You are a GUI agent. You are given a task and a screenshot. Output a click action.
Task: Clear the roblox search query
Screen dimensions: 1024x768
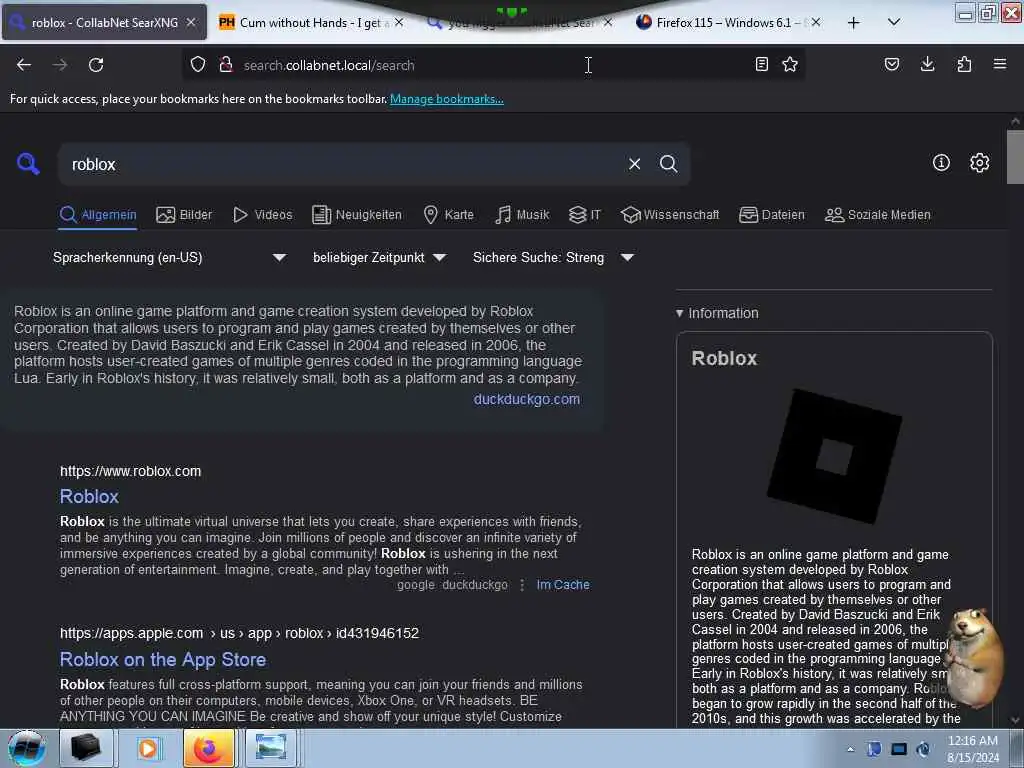coord(634,164)
